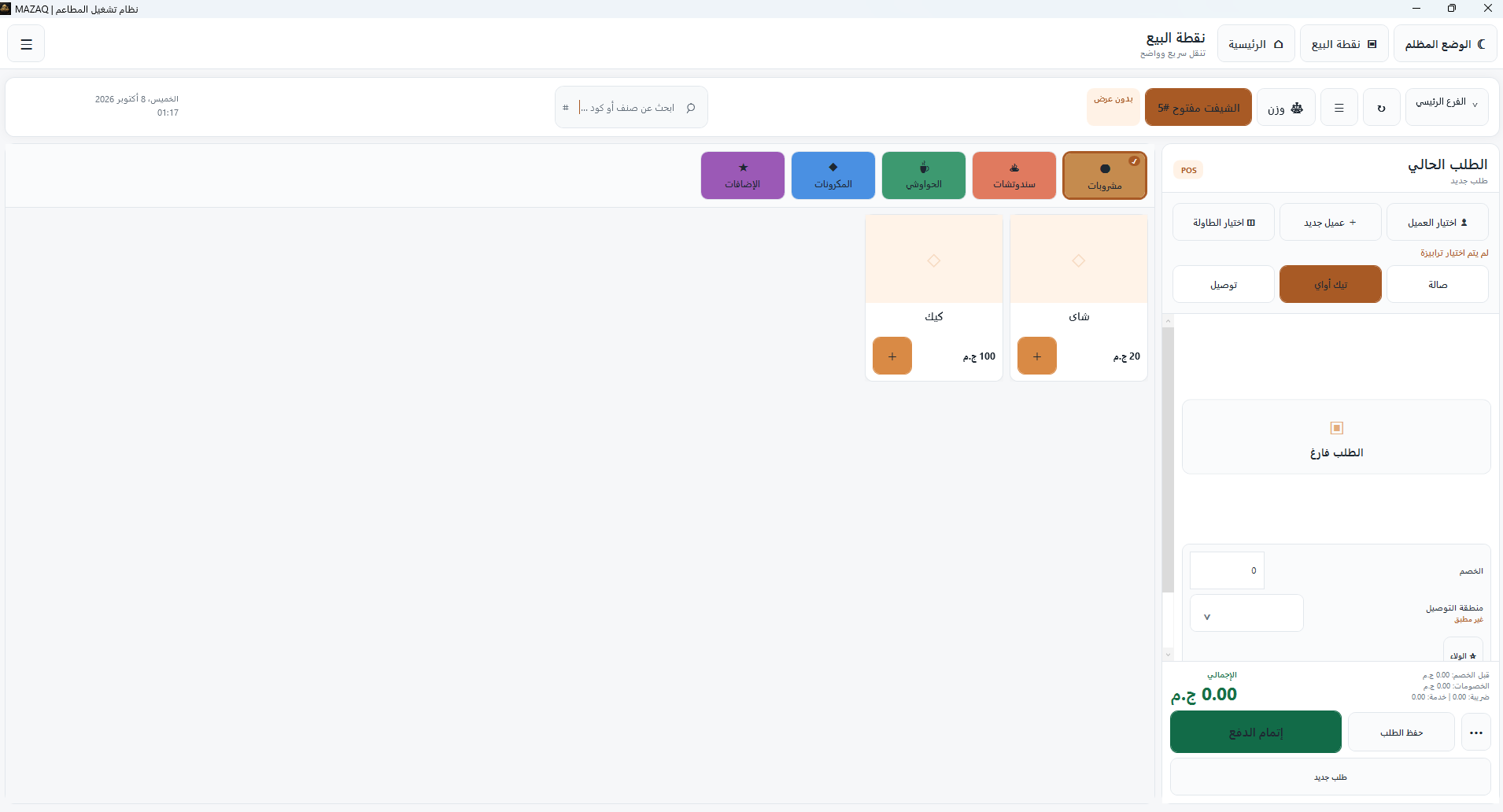Open the كيك product thumbnail
This screenshot has width=1503, height=812.
click(934, 260)
